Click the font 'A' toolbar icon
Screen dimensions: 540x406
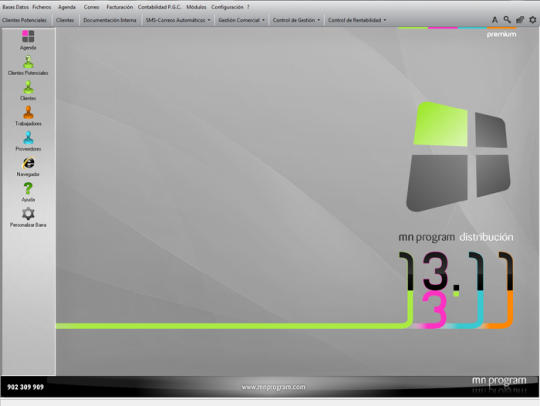[x=495, y=20]
